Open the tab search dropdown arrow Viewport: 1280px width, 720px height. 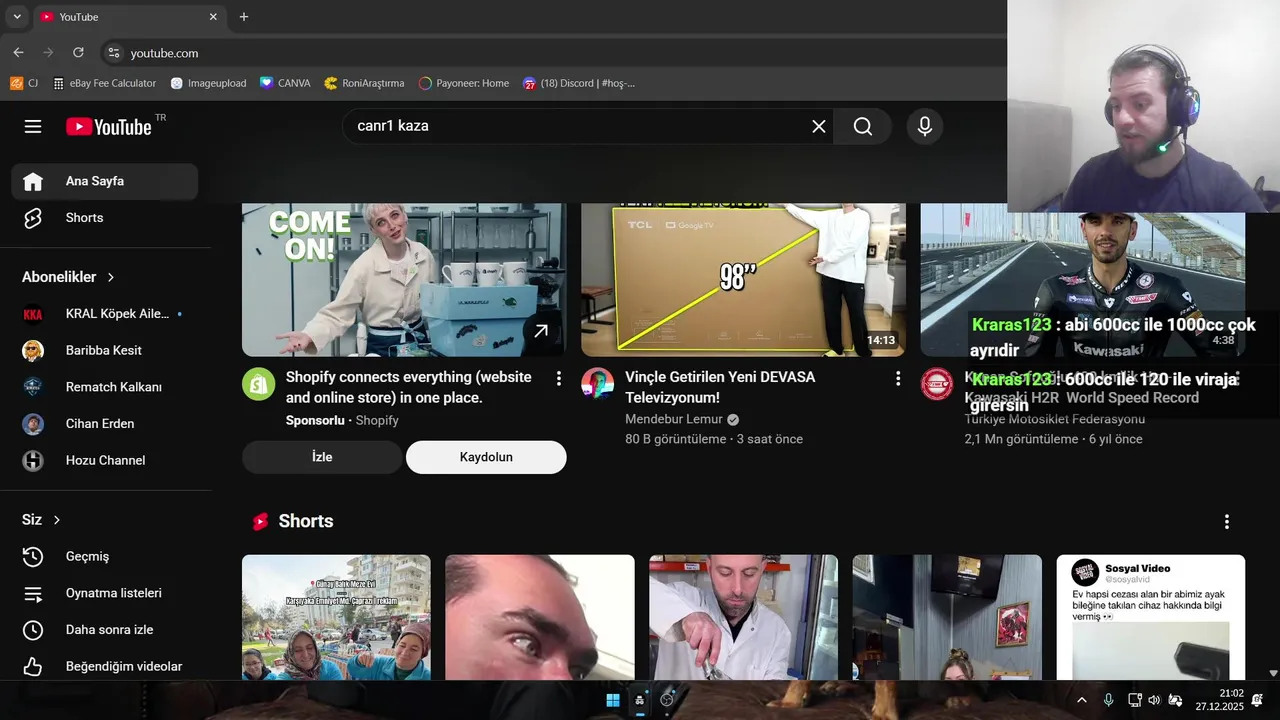[x=17, y=17]
